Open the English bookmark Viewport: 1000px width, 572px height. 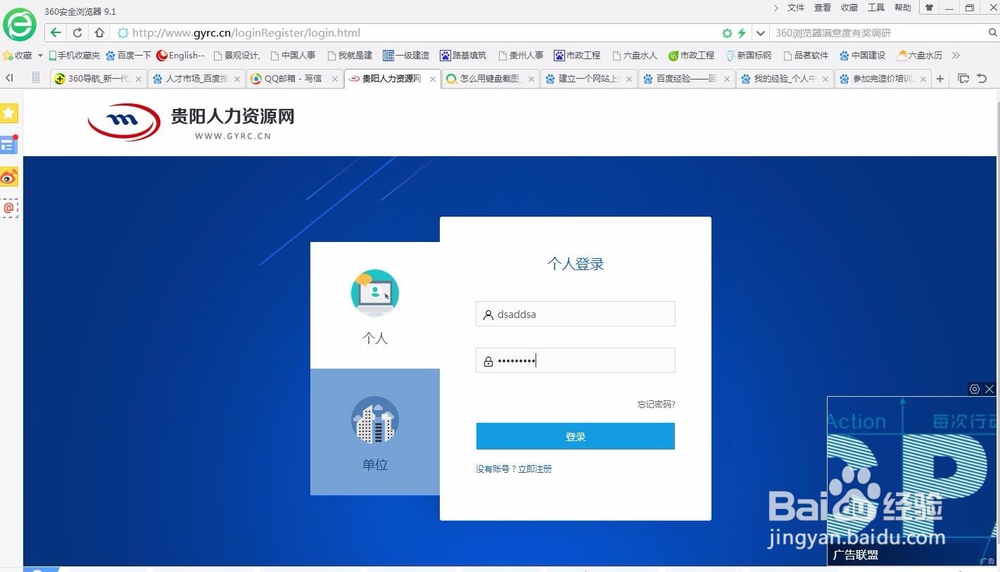click(x=181, y=55)
